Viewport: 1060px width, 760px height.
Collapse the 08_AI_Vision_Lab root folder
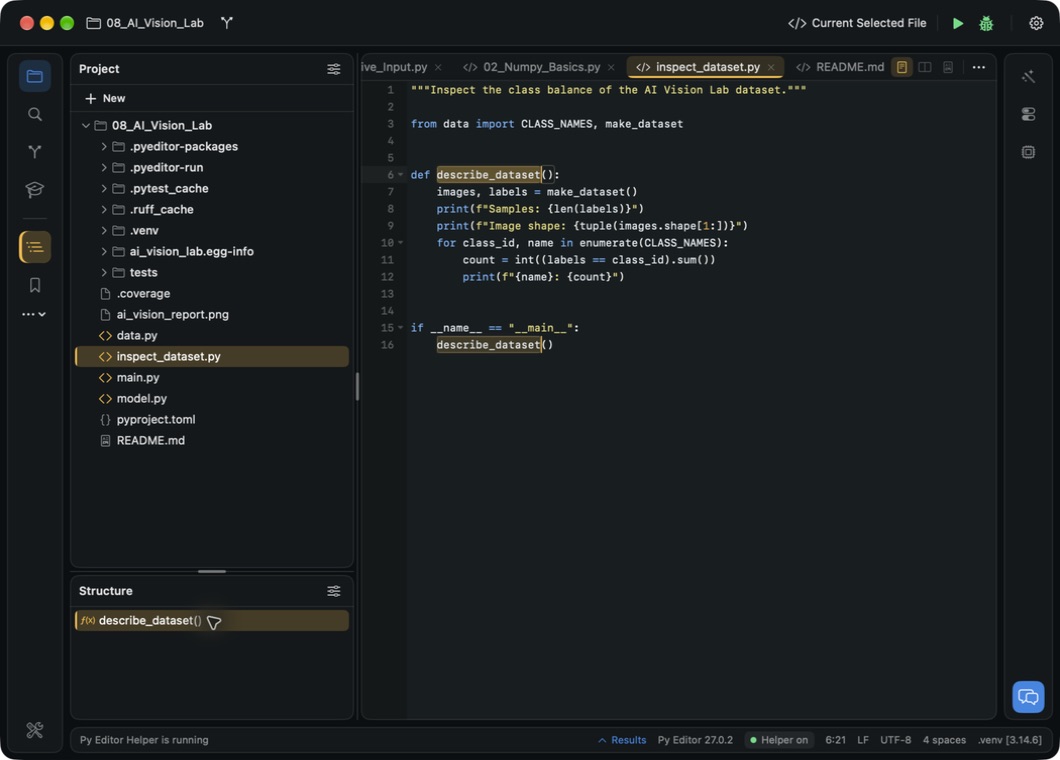[x=86, y=126]
